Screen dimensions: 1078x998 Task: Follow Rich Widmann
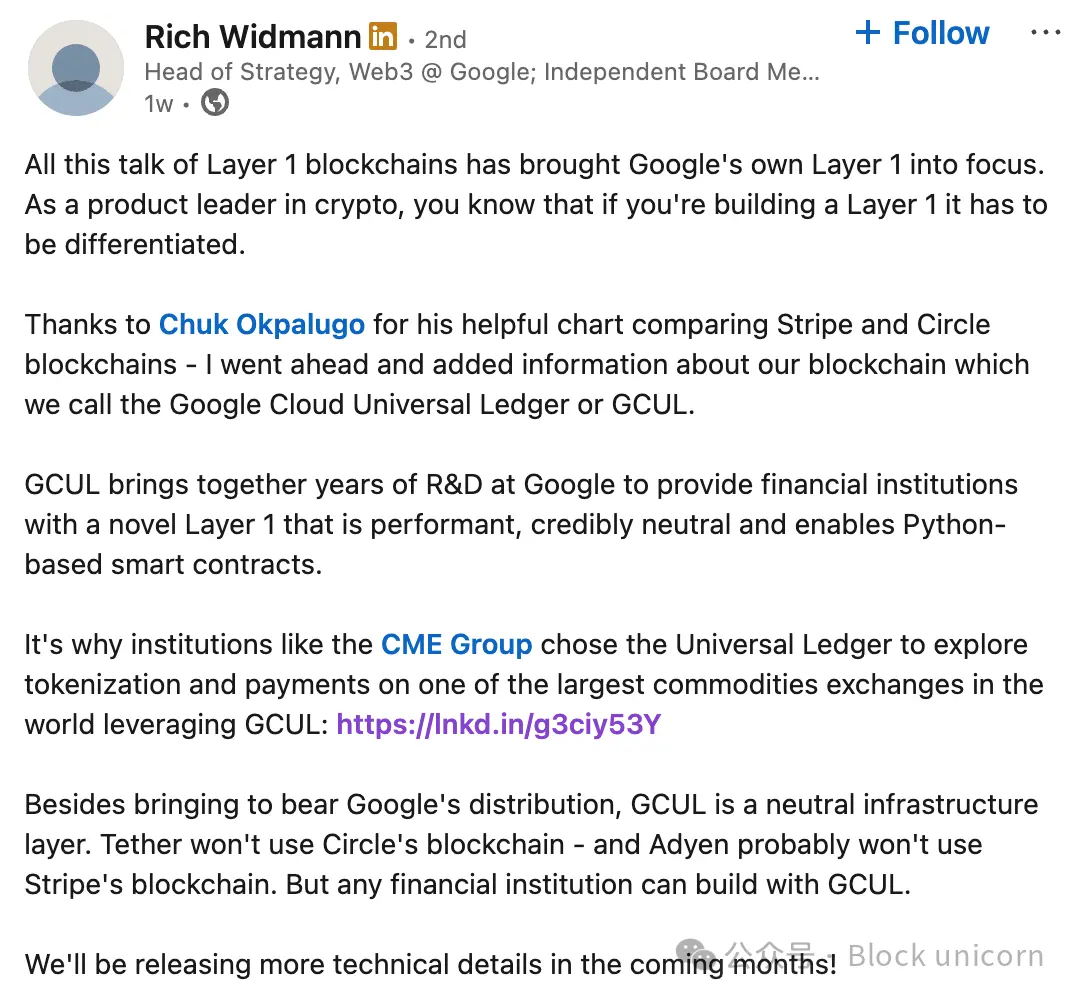940,34
